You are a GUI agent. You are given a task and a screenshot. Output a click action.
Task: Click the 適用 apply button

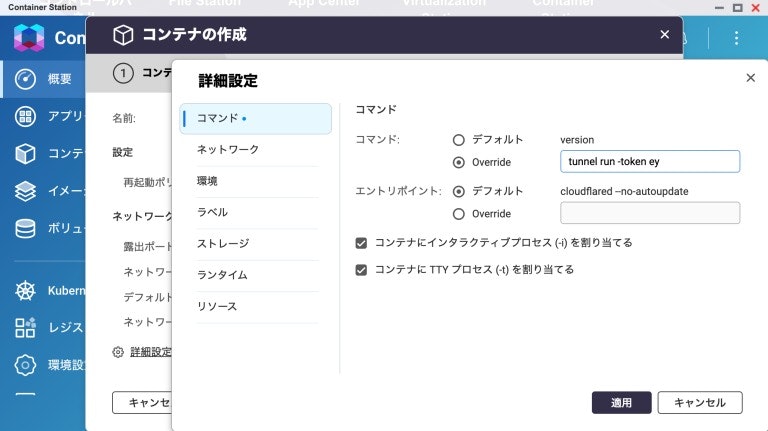tap(622, 403)
